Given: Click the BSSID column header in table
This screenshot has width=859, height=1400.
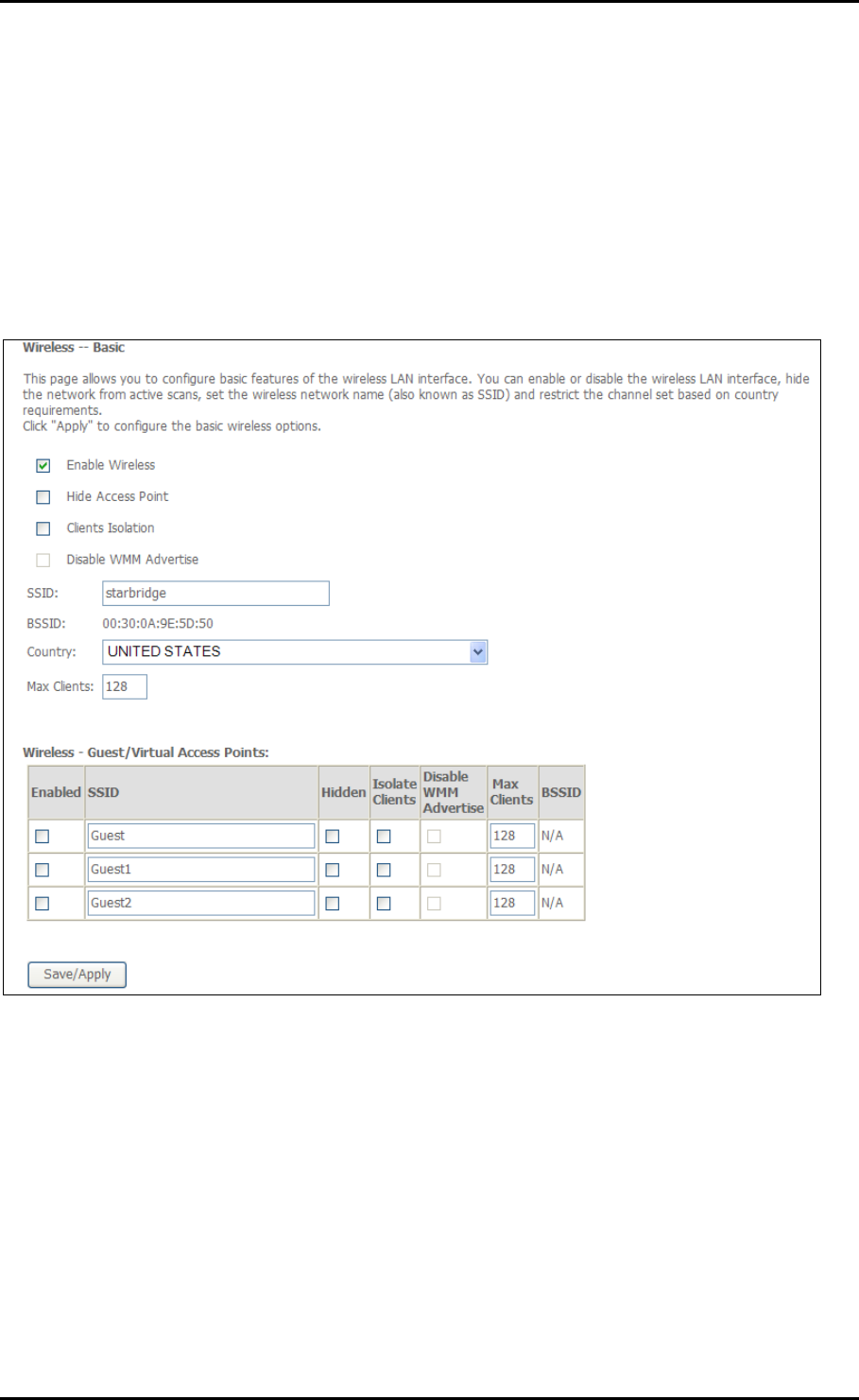Looking at the screenshot, I should click(x=561, y=792).
